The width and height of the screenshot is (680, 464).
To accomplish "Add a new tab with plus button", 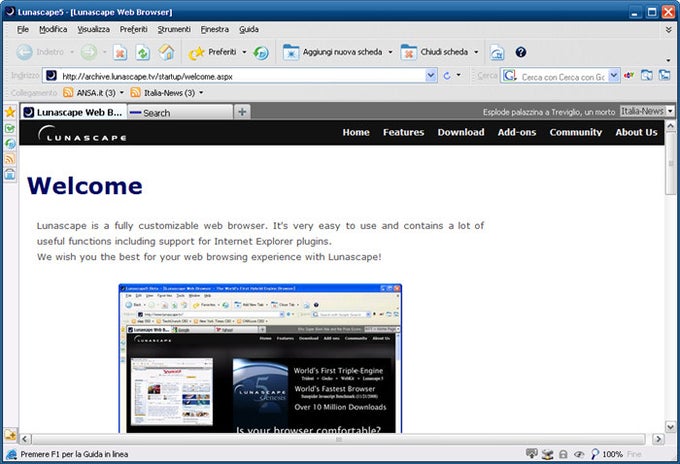I will pos(242,112).
